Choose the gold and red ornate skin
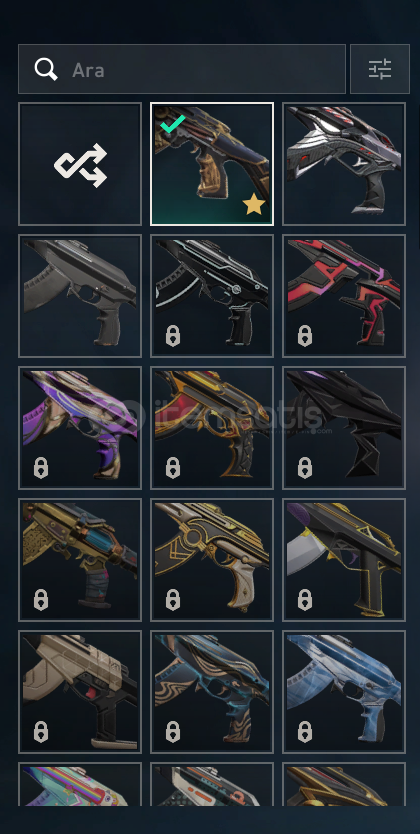 click(212, 428)
